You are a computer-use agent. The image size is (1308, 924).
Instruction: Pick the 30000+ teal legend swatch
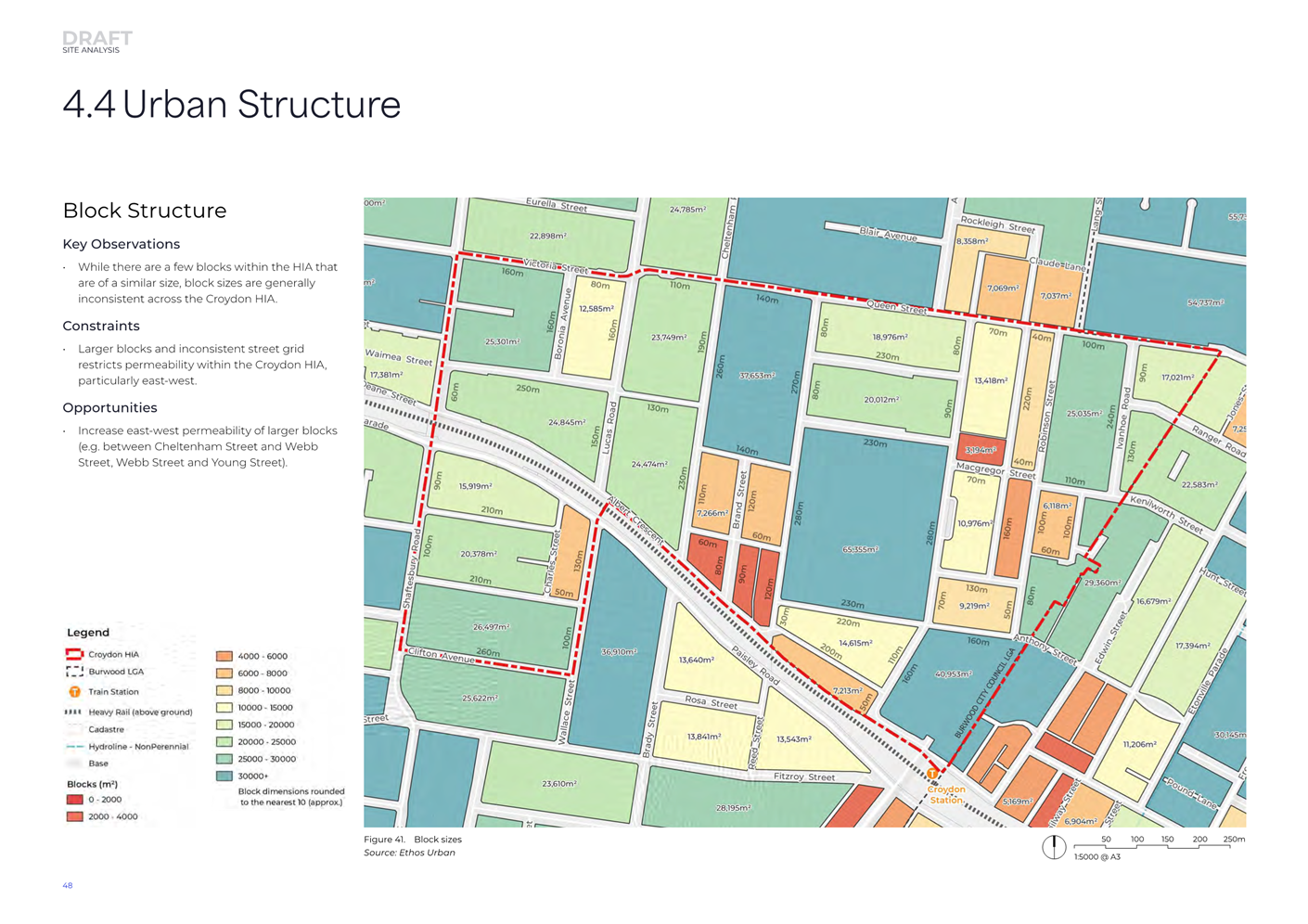click(224, 776)
